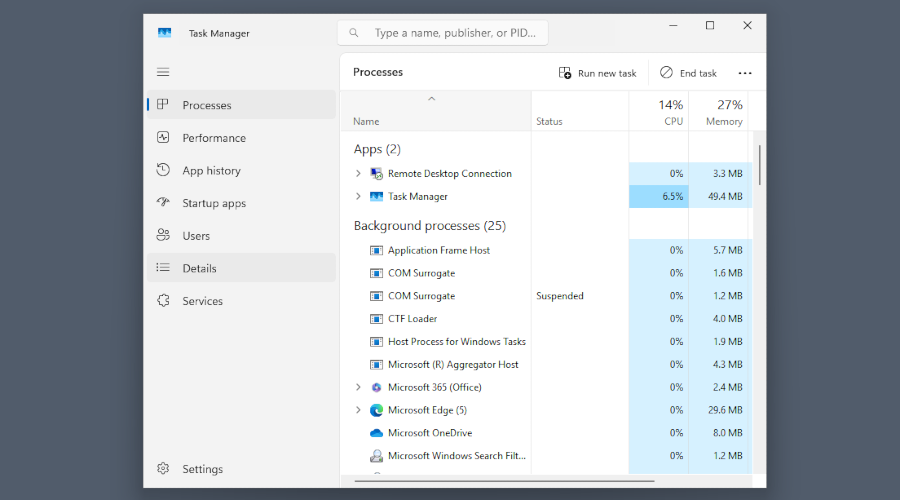900x500 pixels.
Task: Click the App history clock icon
Action: 163,170
